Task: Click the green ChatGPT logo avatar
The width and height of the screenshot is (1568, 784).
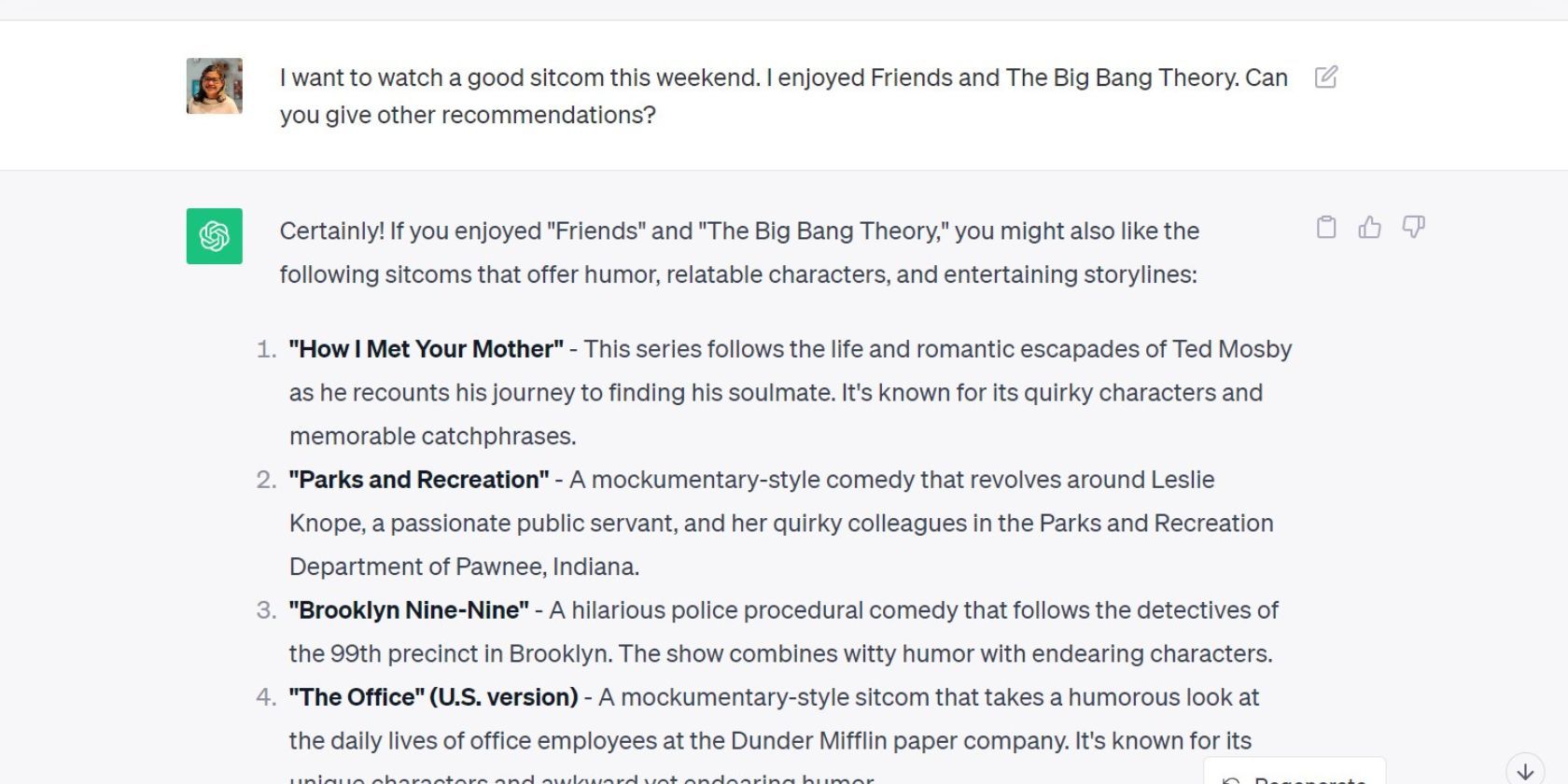Action: point(215,236)
